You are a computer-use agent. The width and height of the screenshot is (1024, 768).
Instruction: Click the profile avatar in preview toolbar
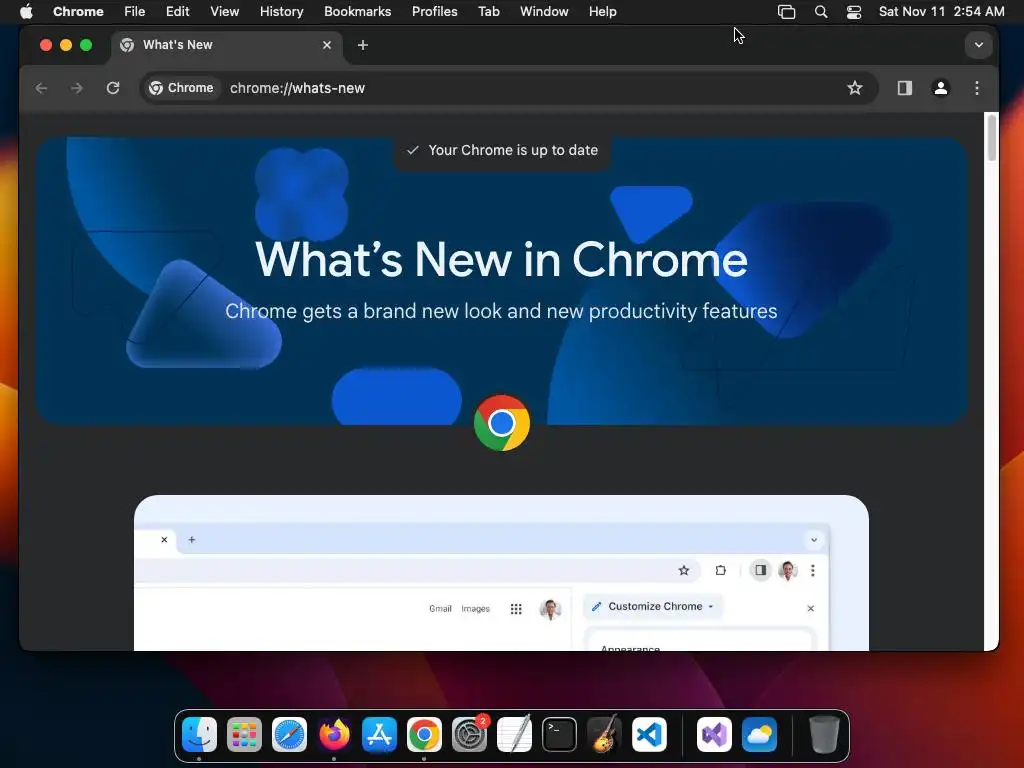tap(788, 571)
